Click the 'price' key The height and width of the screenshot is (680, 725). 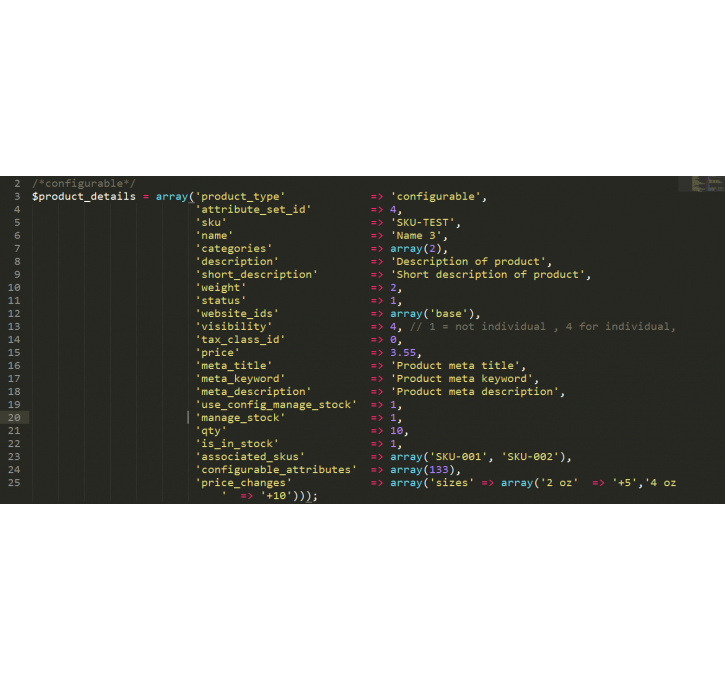tap(217, 352)
